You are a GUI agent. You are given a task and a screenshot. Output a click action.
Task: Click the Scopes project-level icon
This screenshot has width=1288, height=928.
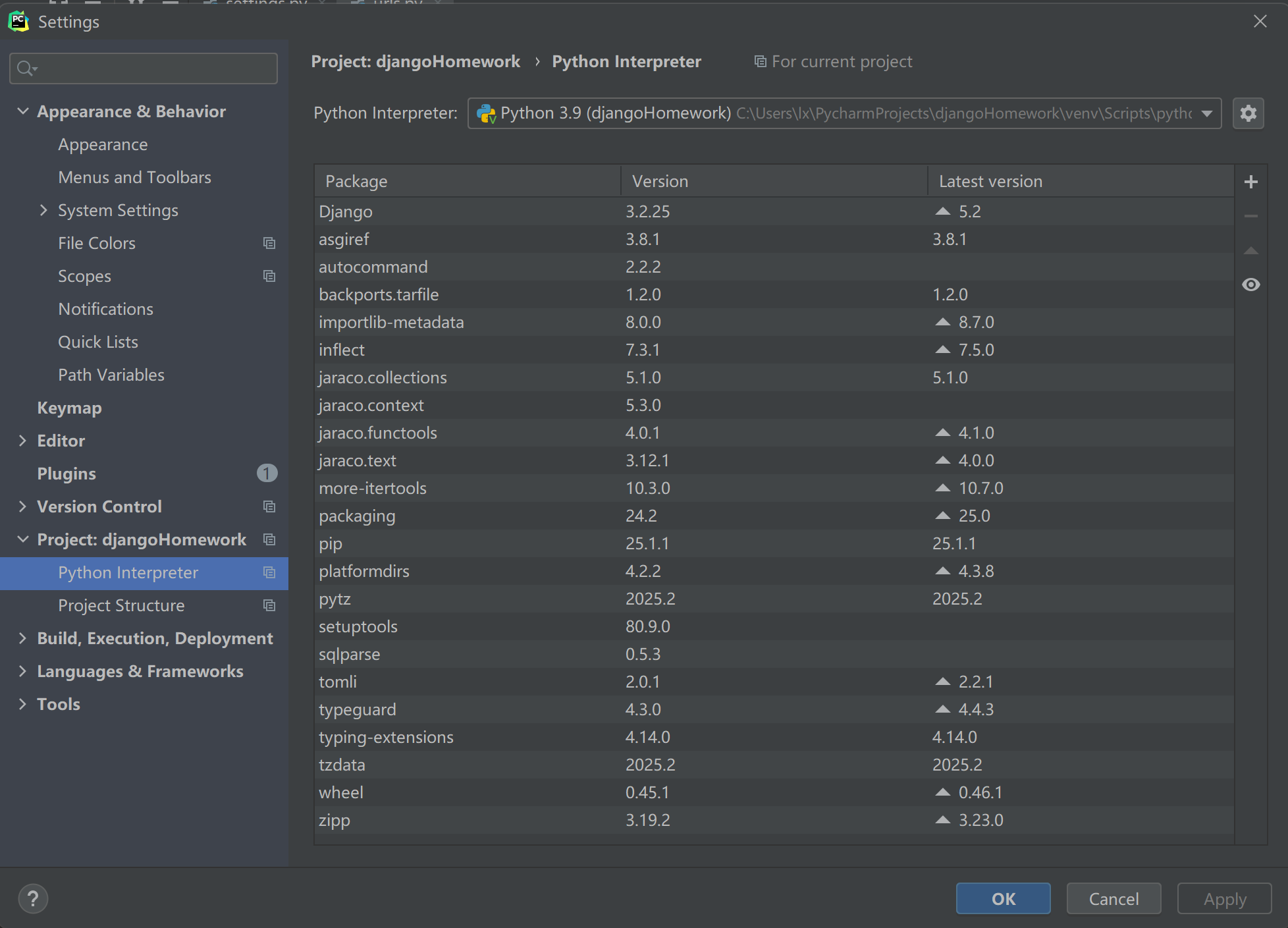tap(269, 276)
